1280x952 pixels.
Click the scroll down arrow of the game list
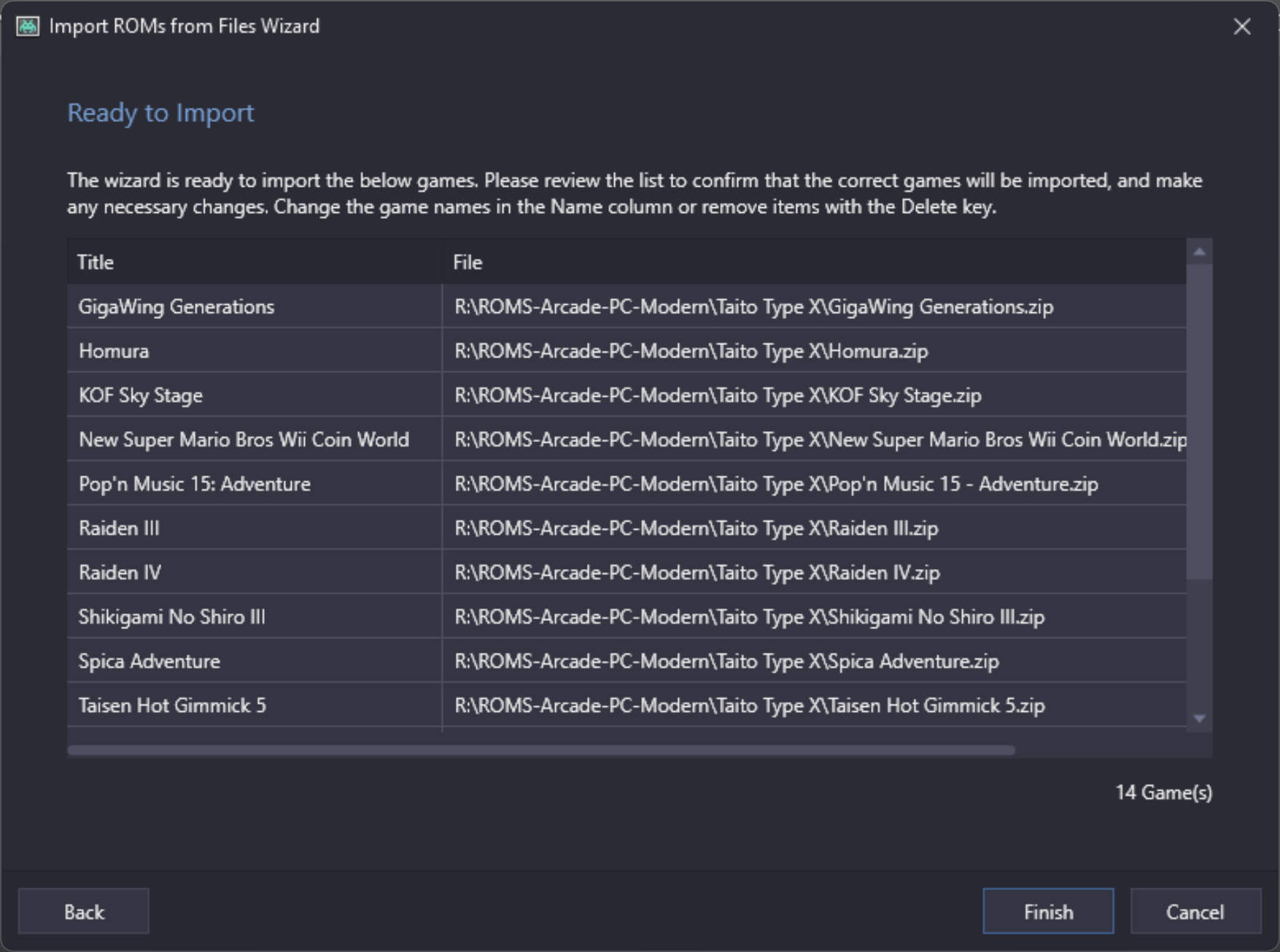[x=1199, y=719]
